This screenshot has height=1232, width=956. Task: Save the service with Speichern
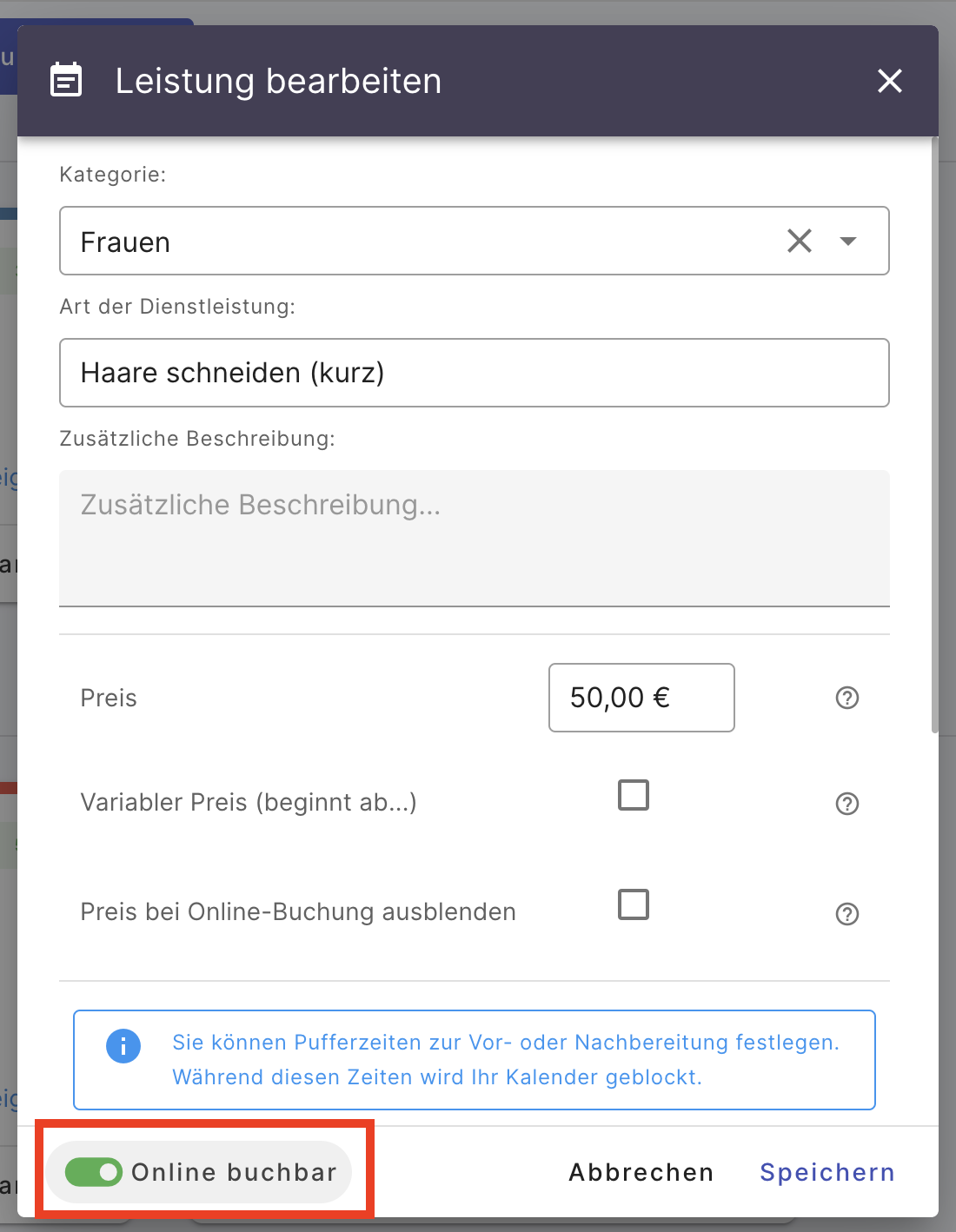pyautogui.click(x=827, y=1171)
